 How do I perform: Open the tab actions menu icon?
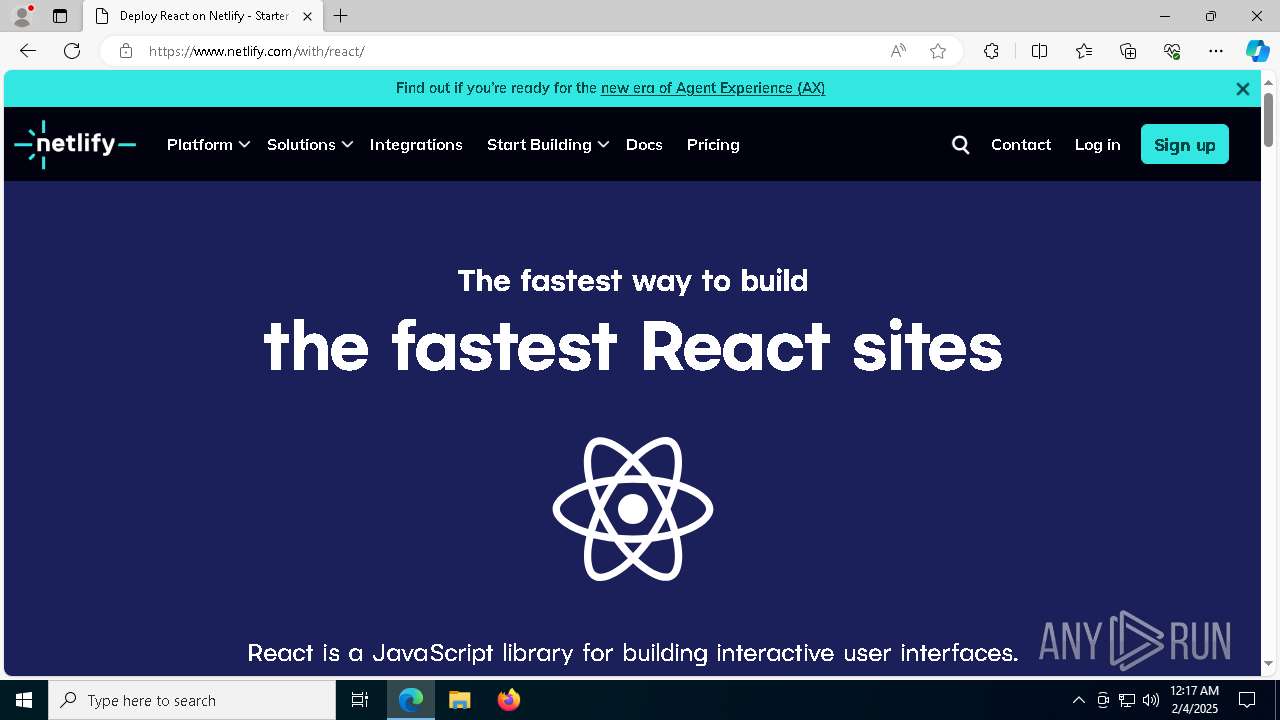[x=60, y=16]
